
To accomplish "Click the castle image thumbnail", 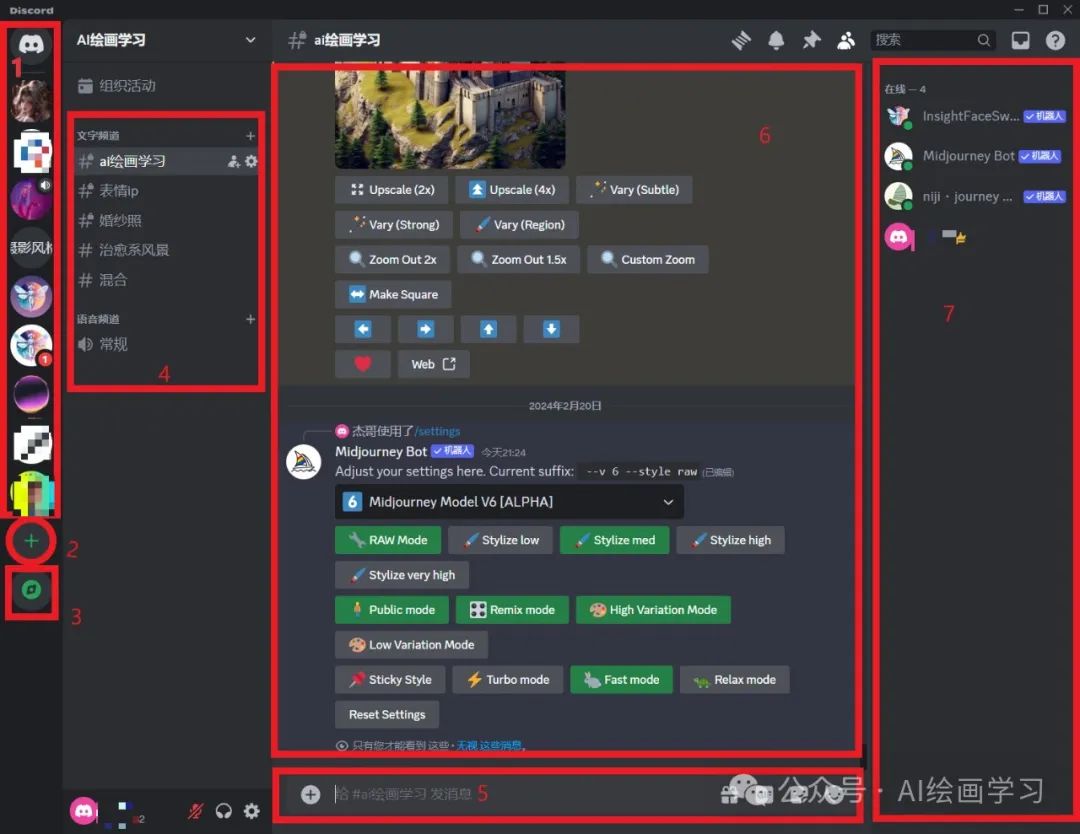I will click(450, 115).
